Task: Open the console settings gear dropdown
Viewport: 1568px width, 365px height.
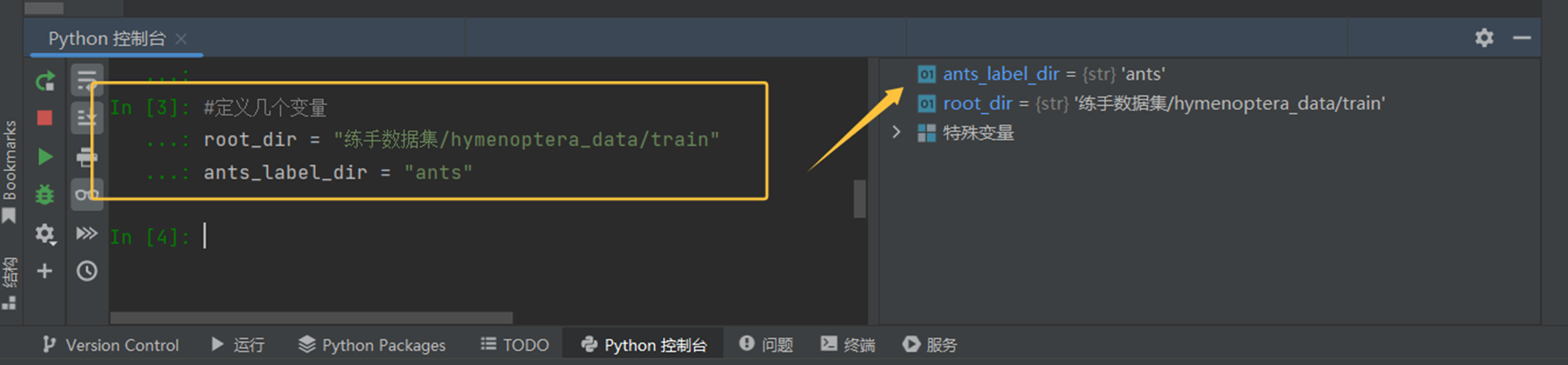Action: click(x=45, y=233)
